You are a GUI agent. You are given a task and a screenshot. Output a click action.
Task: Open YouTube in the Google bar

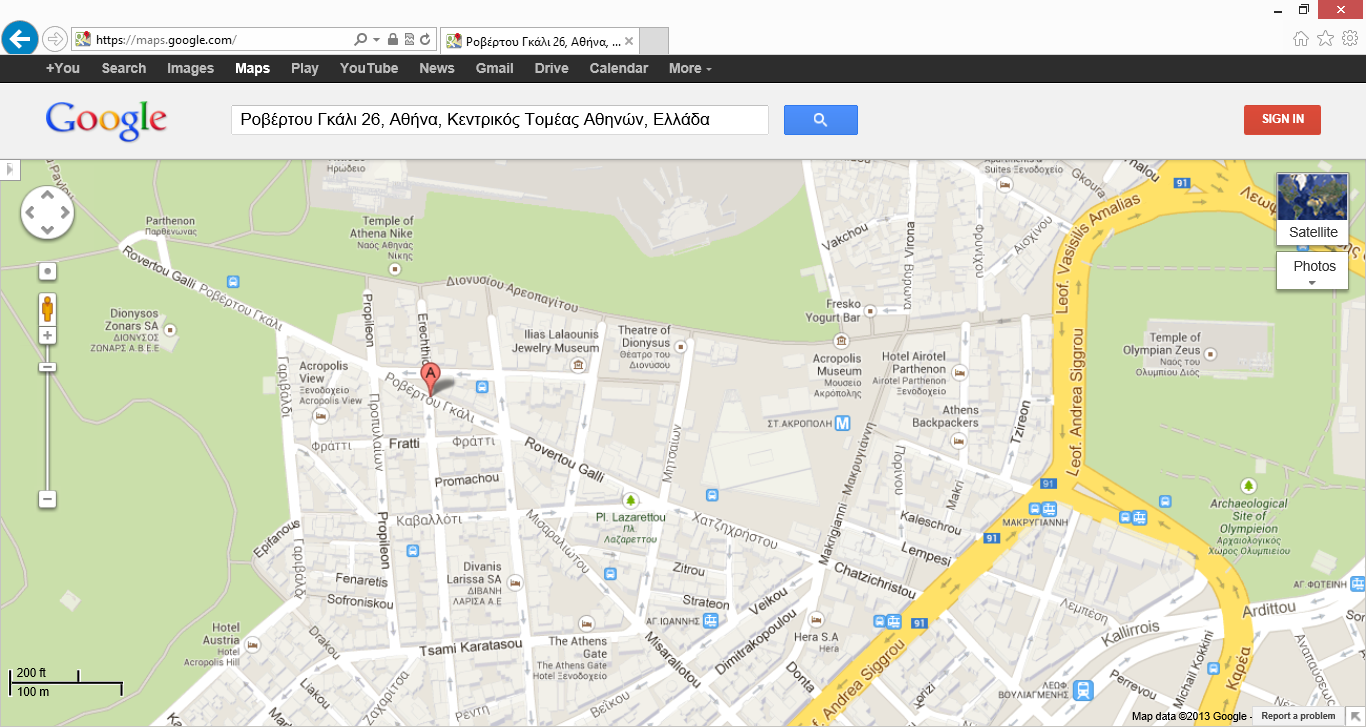369,68
